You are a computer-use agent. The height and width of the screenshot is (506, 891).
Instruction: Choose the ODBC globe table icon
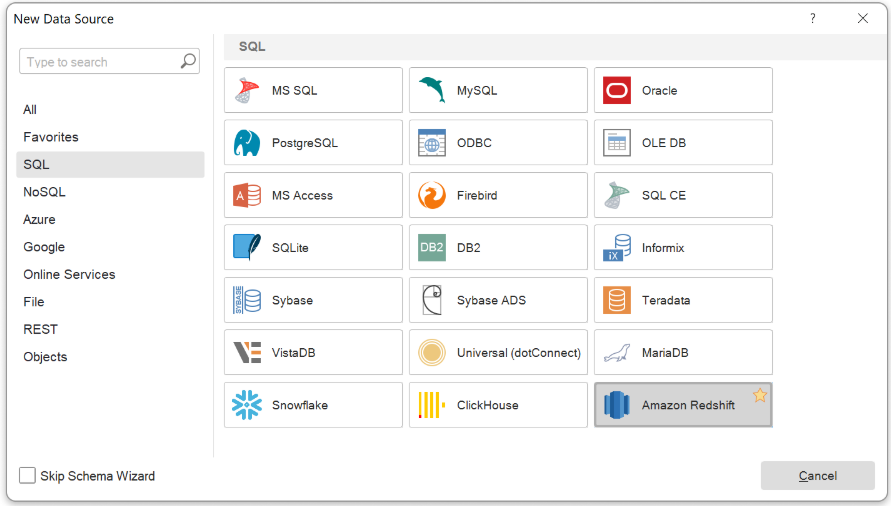[x=432, y=143]
